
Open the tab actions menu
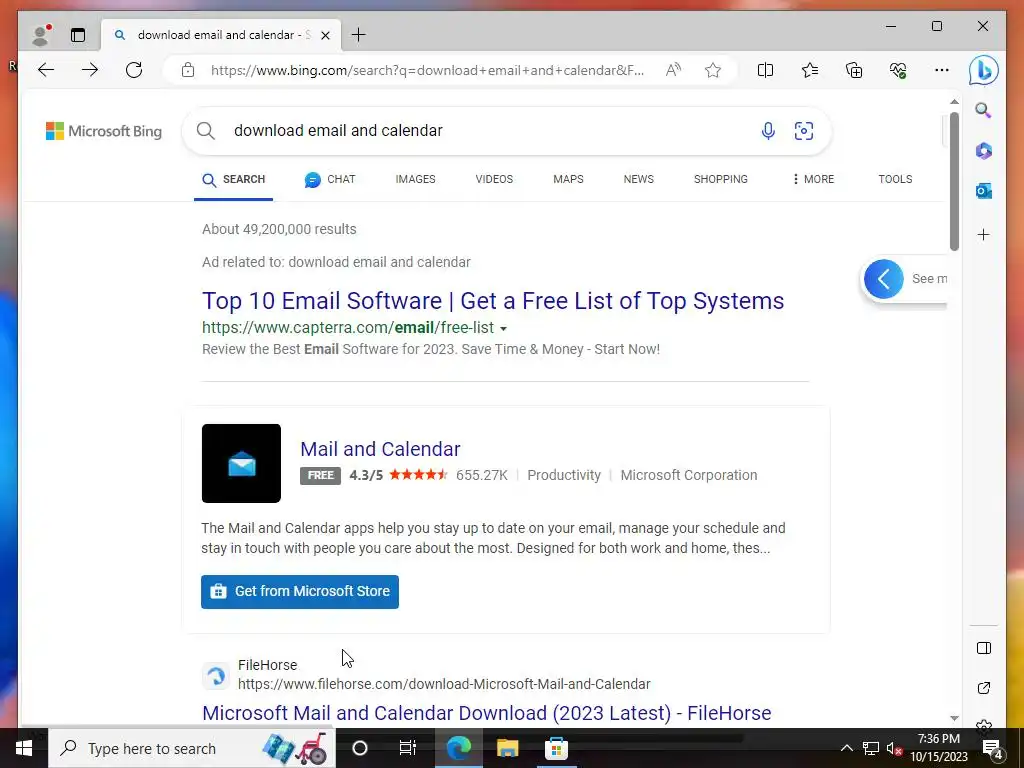pos(78,35)
